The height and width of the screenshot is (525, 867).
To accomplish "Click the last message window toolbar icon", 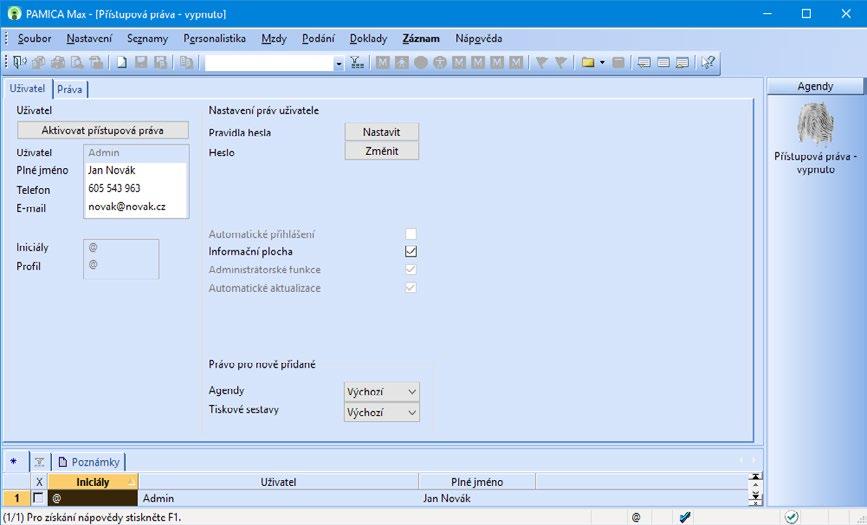I will (x=682, y=63).
